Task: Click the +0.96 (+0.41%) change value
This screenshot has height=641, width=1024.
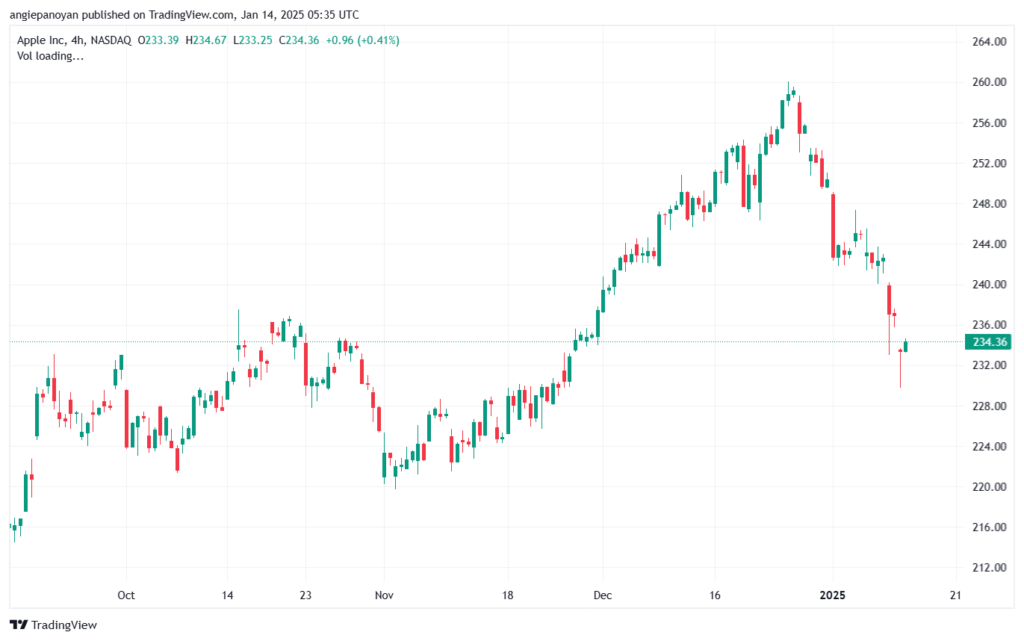Action: (x=362, y=40)
